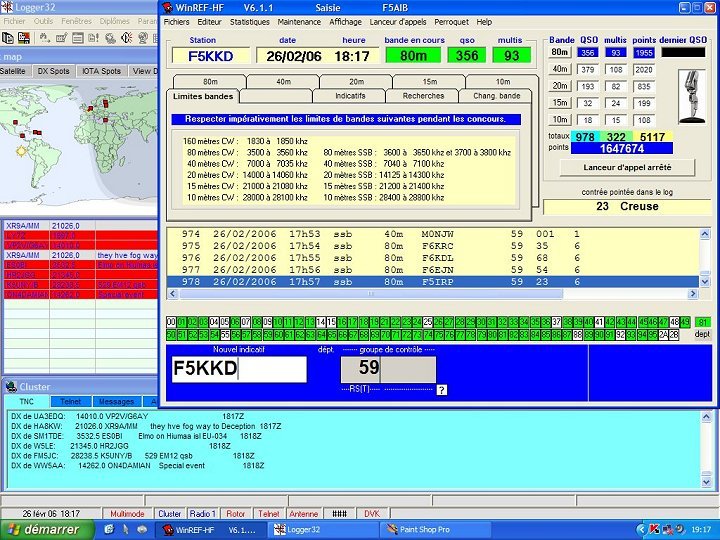Click the microphone image in WinREF-HF
720x540 pixels.
pos(692,97)
